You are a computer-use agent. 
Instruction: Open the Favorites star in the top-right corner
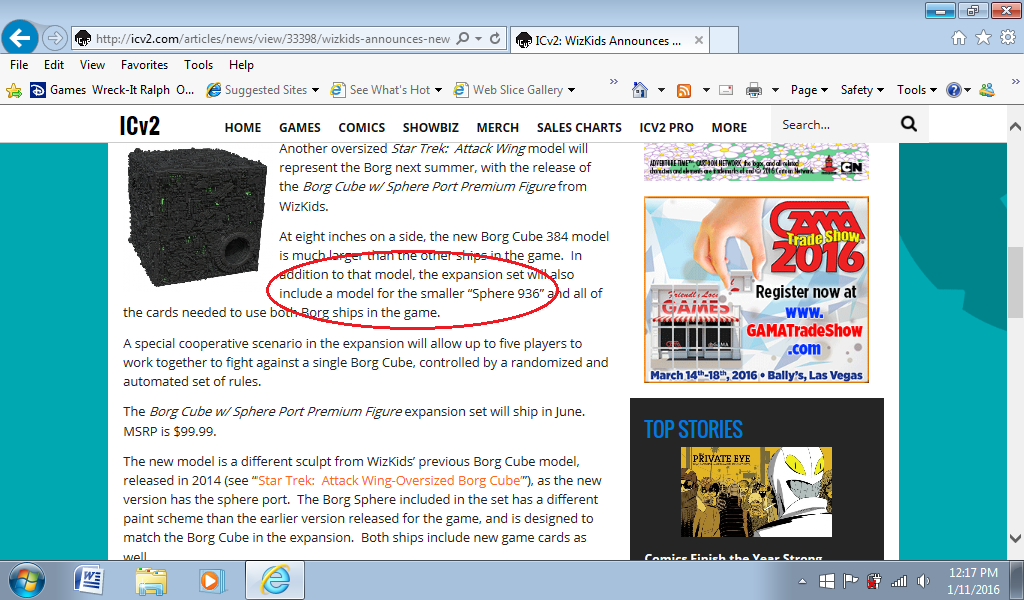tap(983, 38)
